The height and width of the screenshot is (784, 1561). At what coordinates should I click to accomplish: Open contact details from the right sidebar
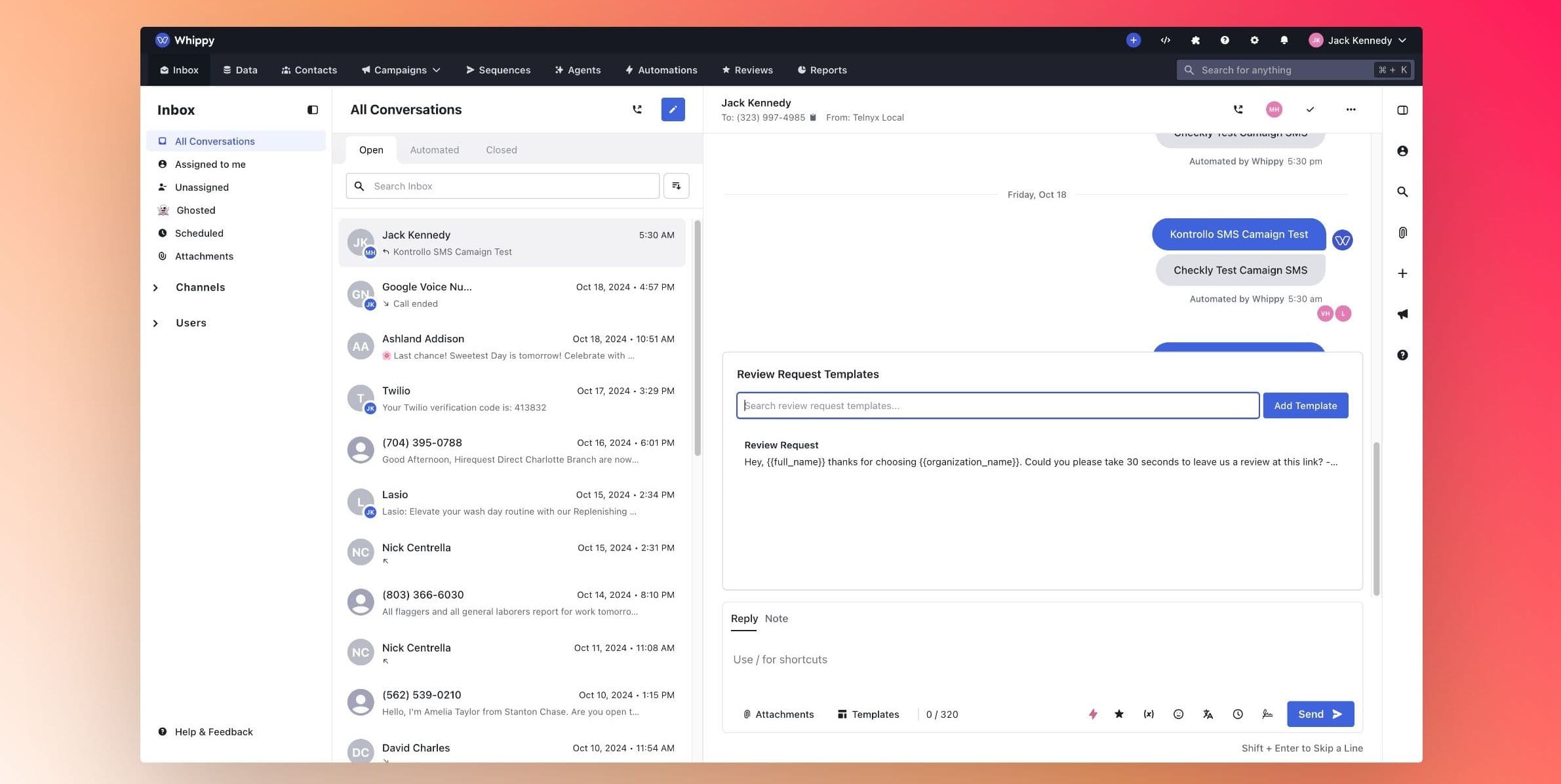tap(1402, 150)
